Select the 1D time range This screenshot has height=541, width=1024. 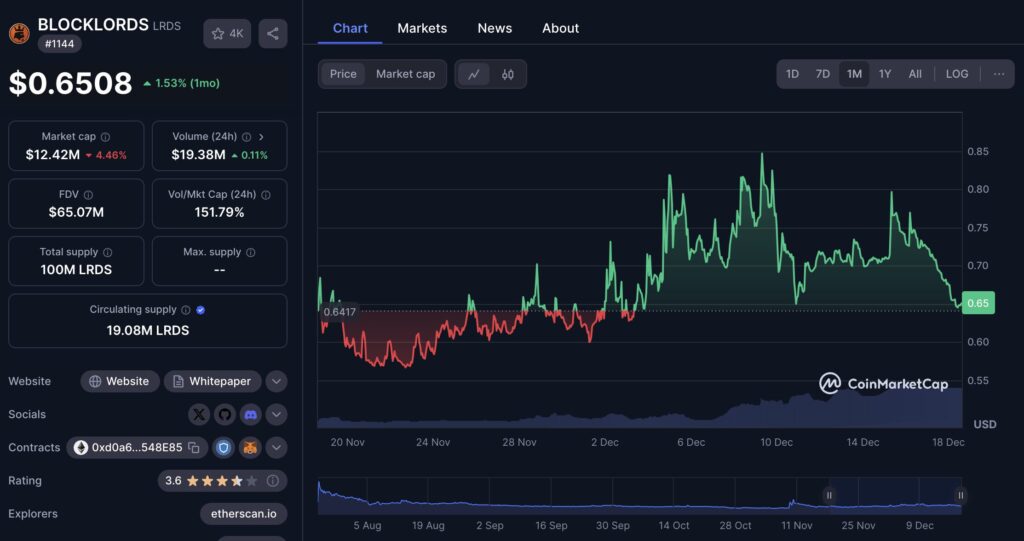pos(792,74)
